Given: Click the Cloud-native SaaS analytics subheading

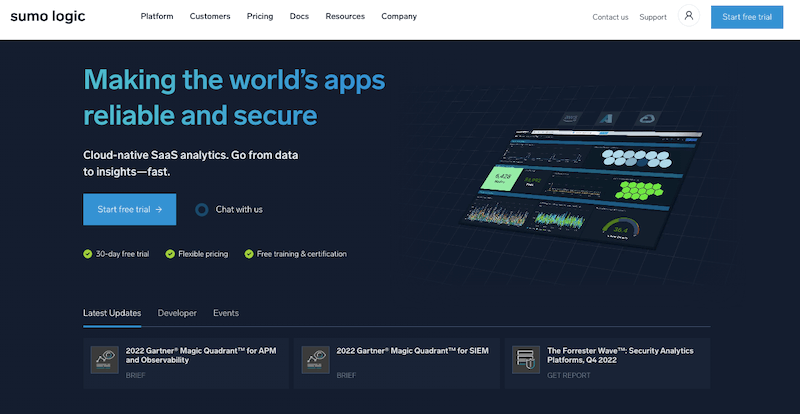Looking at the screenshot, I should 191,163.
